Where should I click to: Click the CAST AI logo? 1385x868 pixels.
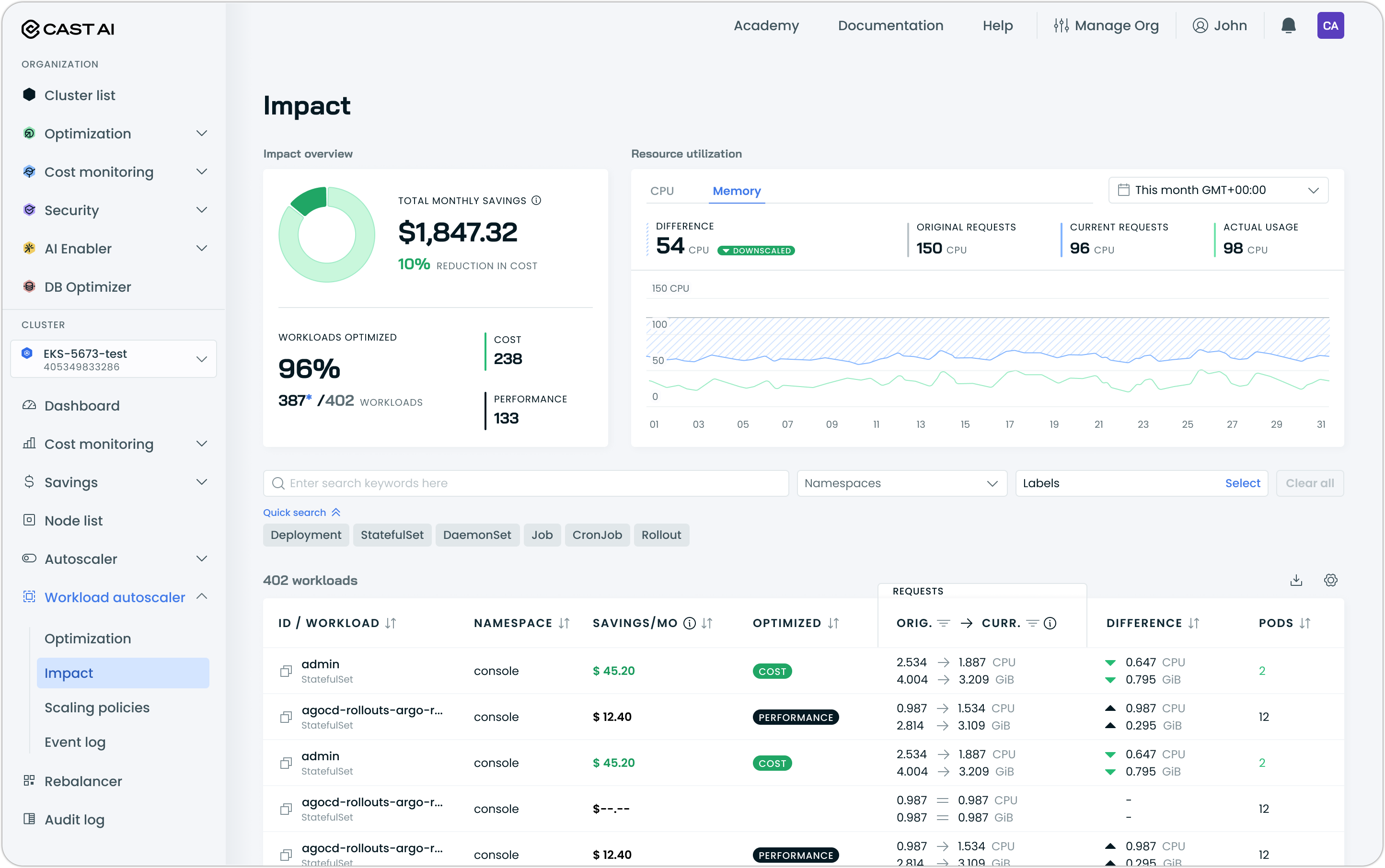click(68, 29)
